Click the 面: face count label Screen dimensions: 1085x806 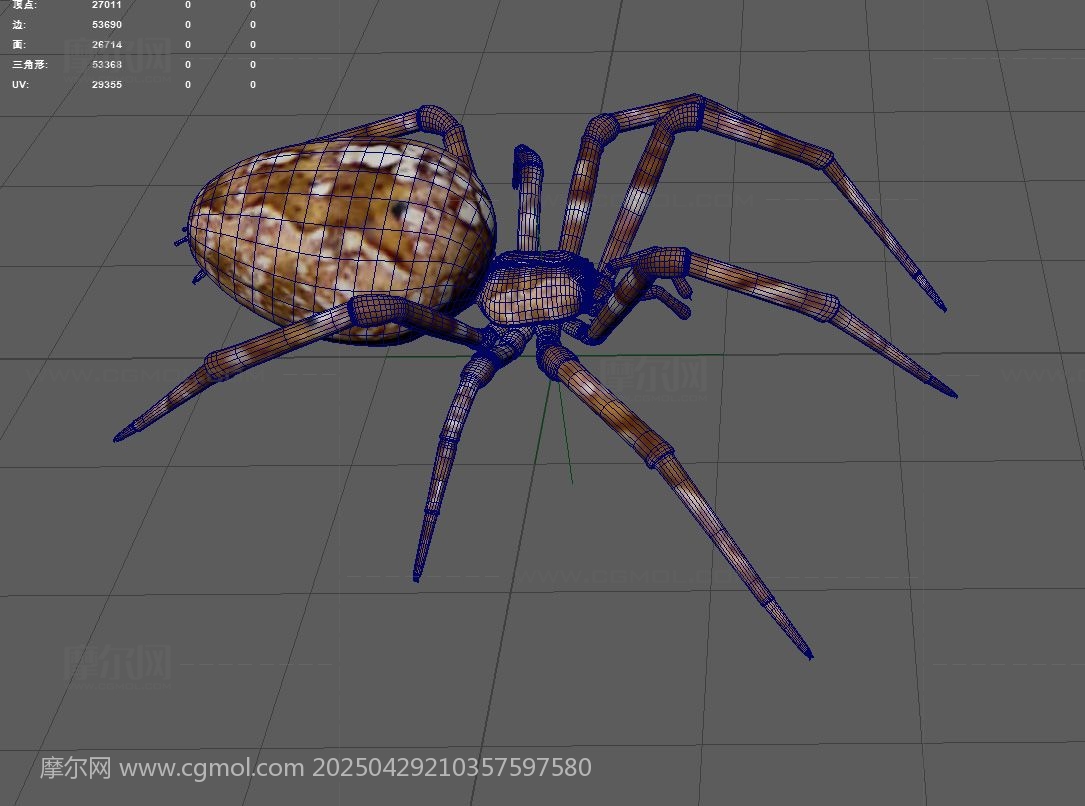click(x=19, y=44)
